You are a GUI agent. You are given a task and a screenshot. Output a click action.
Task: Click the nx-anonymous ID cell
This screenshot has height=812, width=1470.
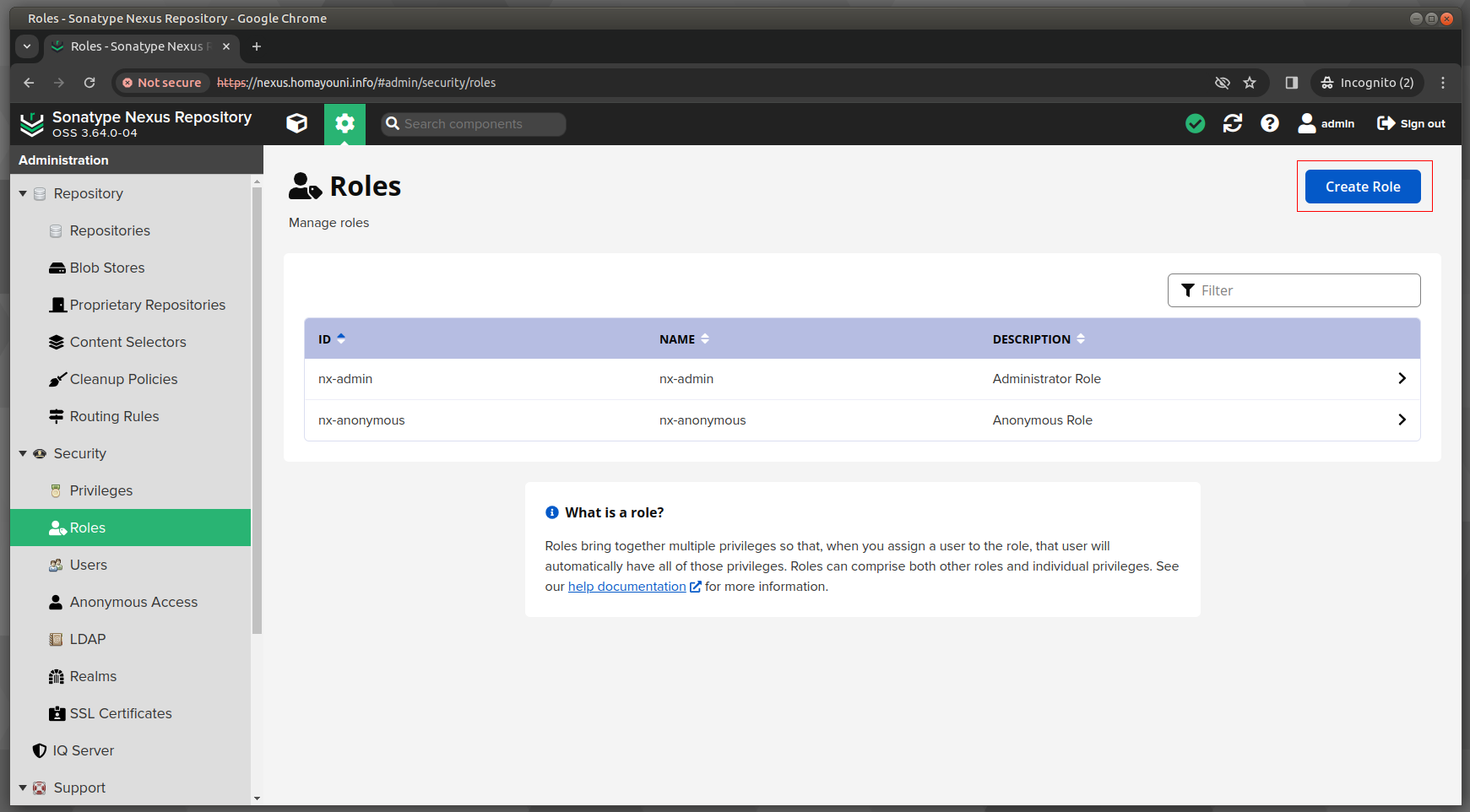coord(361,420)
